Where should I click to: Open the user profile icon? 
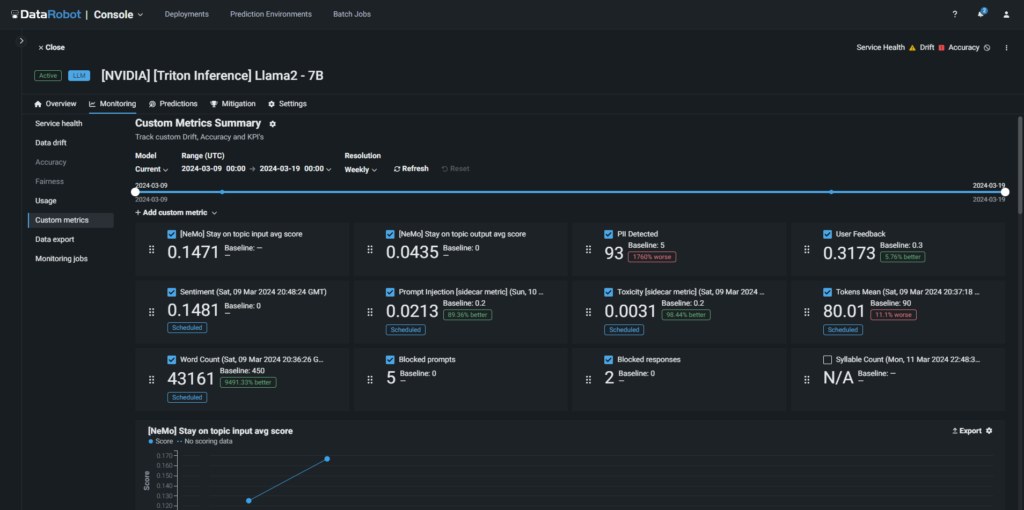pos(1006,14)
